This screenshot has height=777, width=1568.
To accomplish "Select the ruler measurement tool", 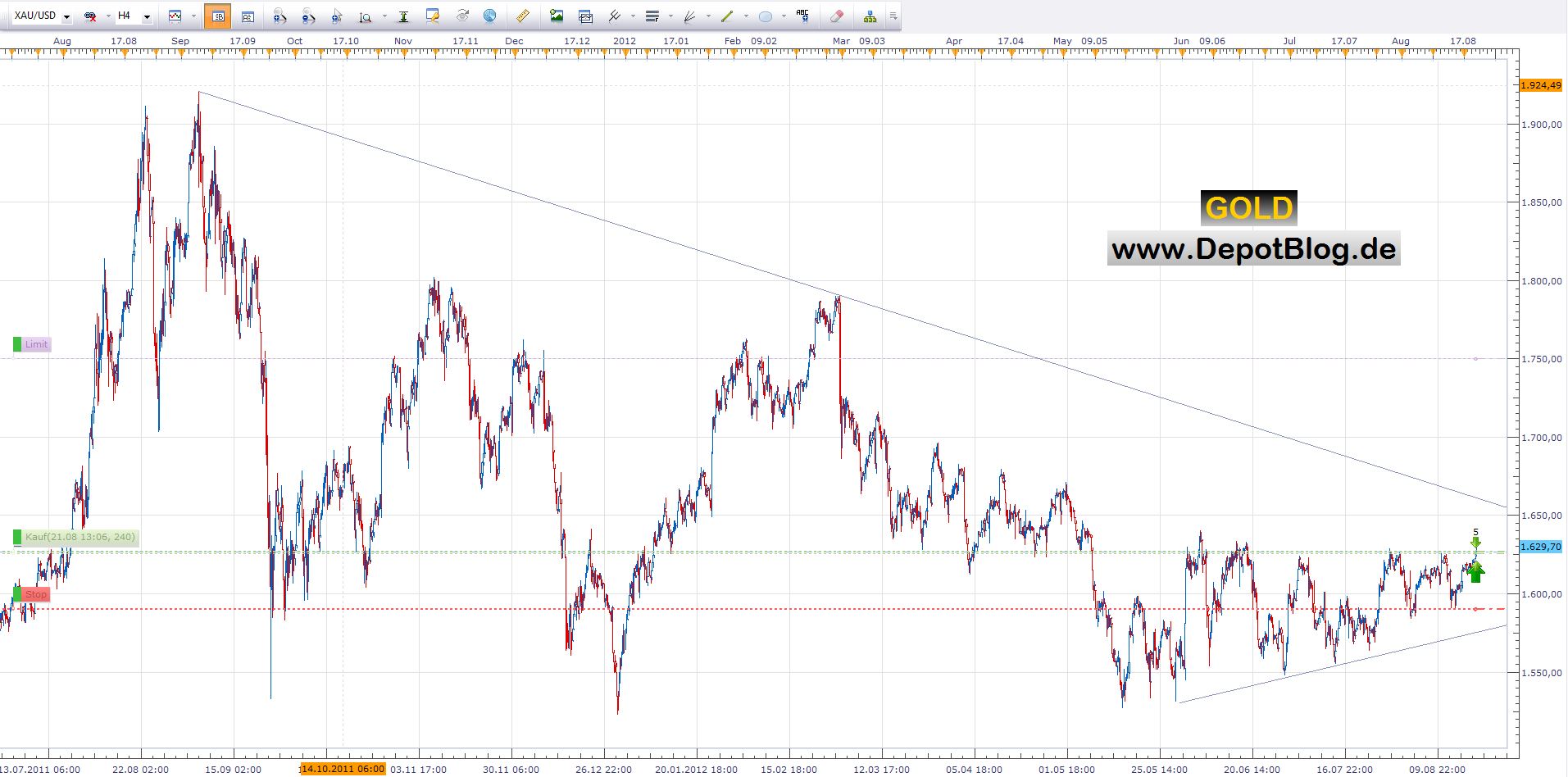I will pos(522,16).
